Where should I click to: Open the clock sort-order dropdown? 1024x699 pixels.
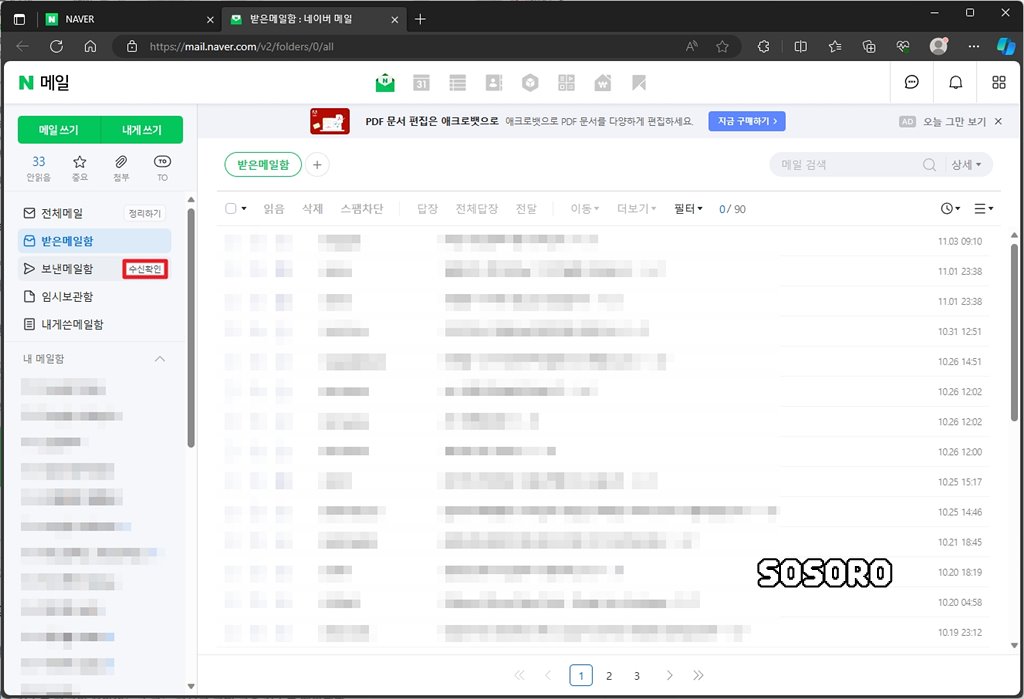(x=950, y=208)
